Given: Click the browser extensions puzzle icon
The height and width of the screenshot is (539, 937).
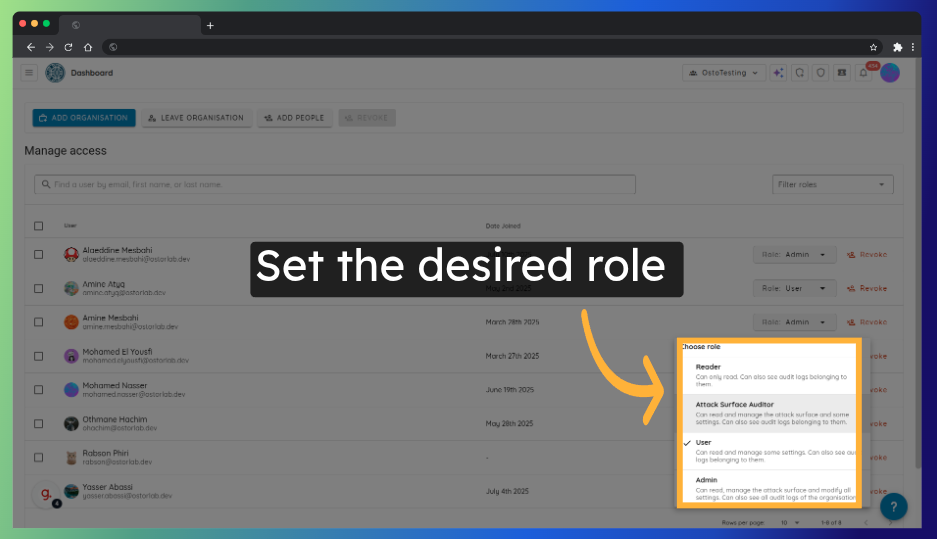Looking at the screenshot, I should pyautogui.click(x=897, y=47).
